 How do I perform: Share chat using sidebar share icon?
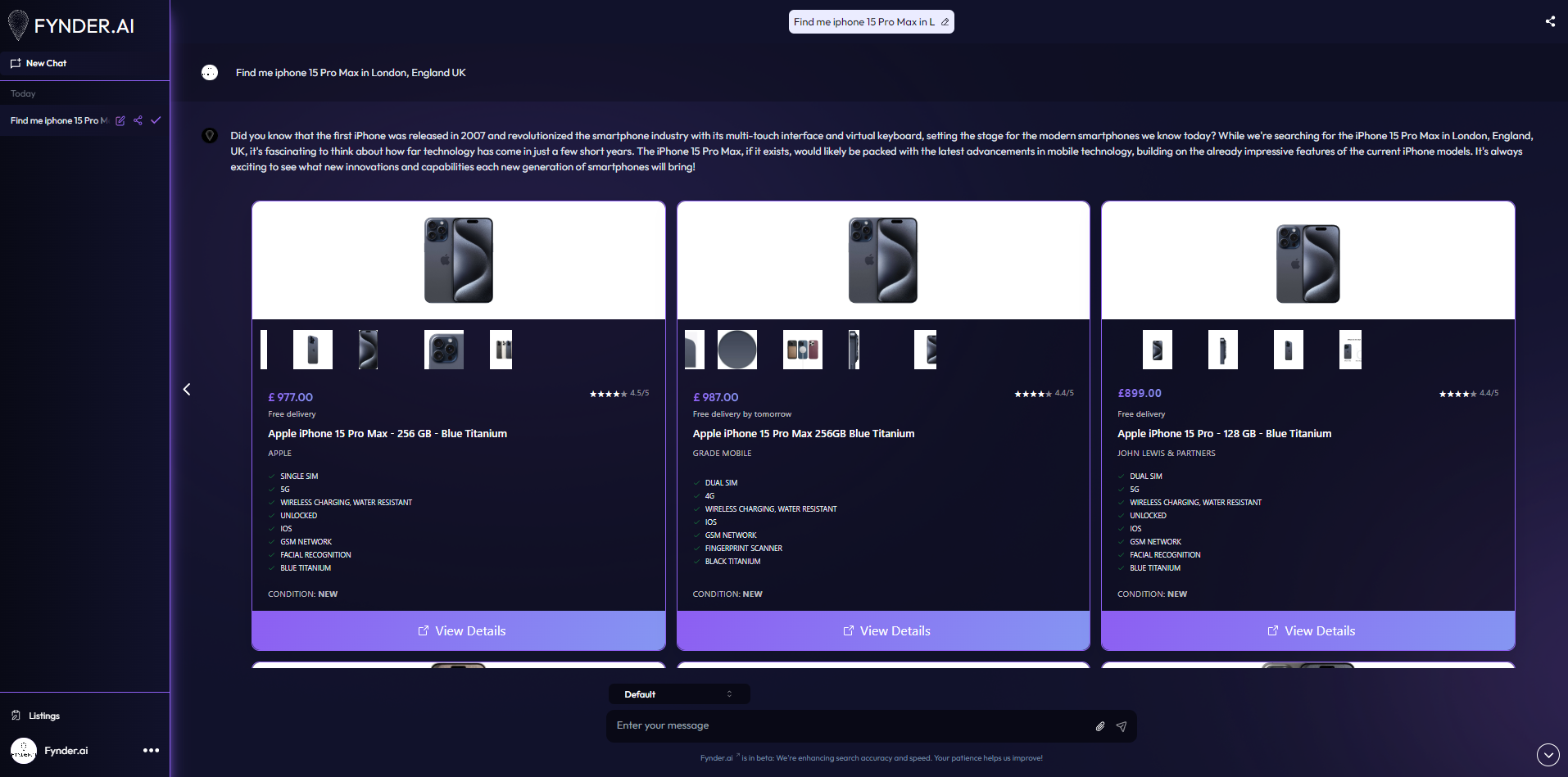coord(138,120)
